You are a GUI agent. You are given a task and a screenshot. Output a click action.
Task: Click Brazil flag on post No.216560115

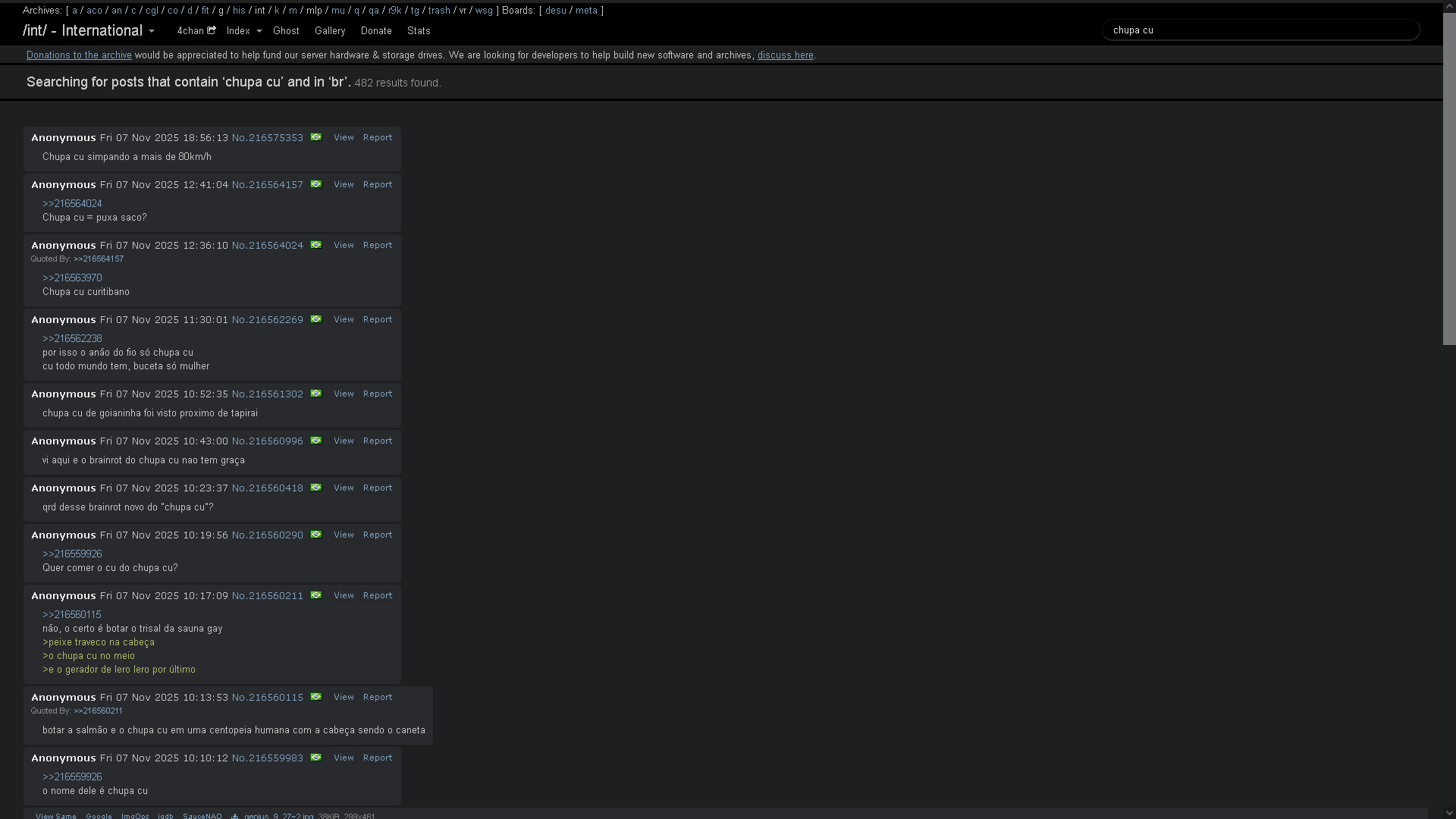pyautogui.click(x=316, y=697)
